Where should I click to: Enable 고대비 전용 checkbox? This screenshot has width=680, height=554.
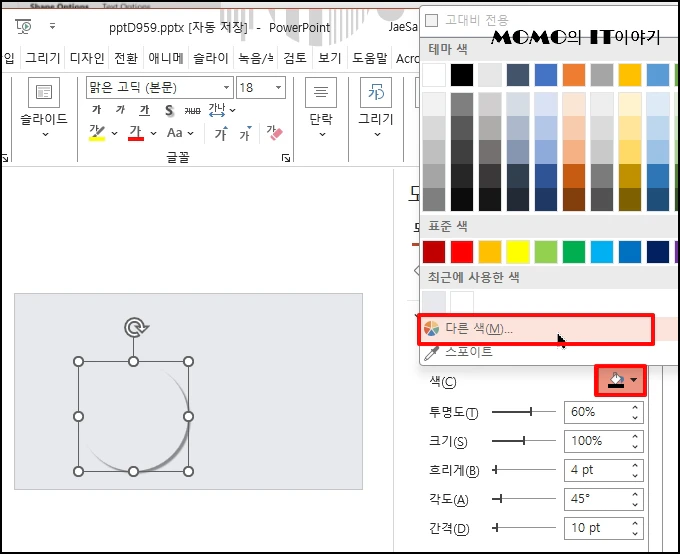coord(432,20)
